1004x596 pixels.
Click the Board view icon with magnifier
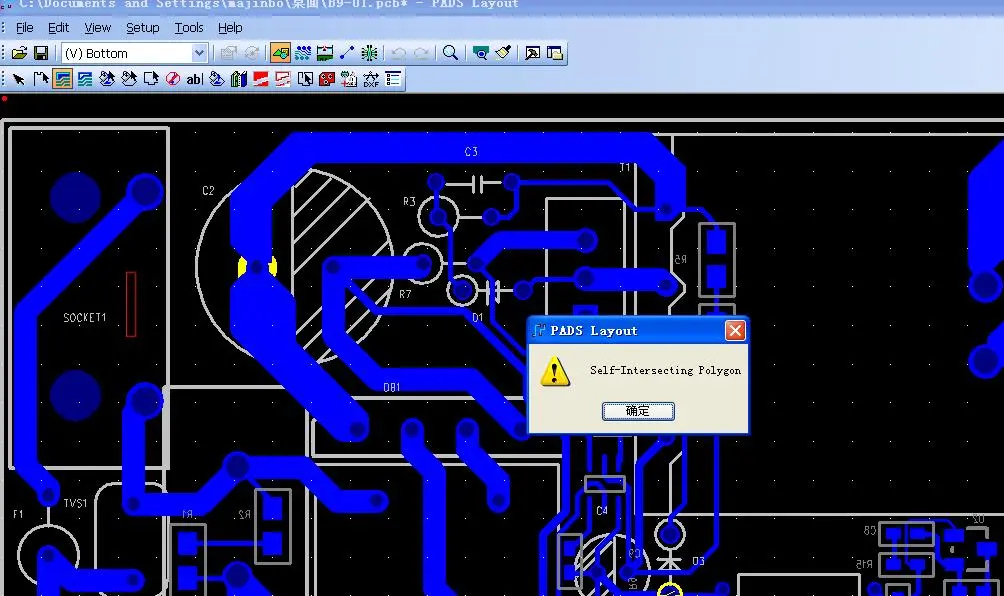pyautogui.click(x=480, y=53)
